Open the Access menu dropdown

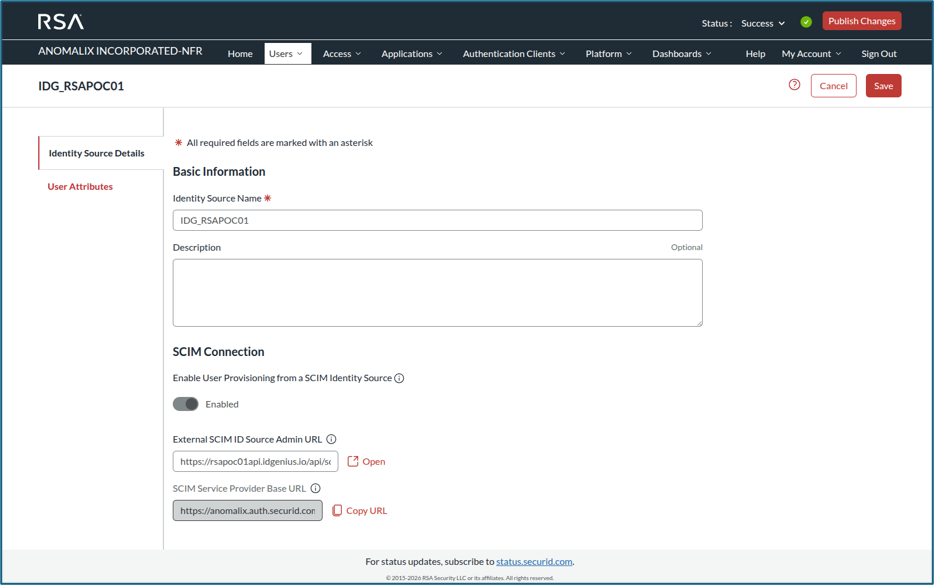pyautogui.click(x=342, y=54)
